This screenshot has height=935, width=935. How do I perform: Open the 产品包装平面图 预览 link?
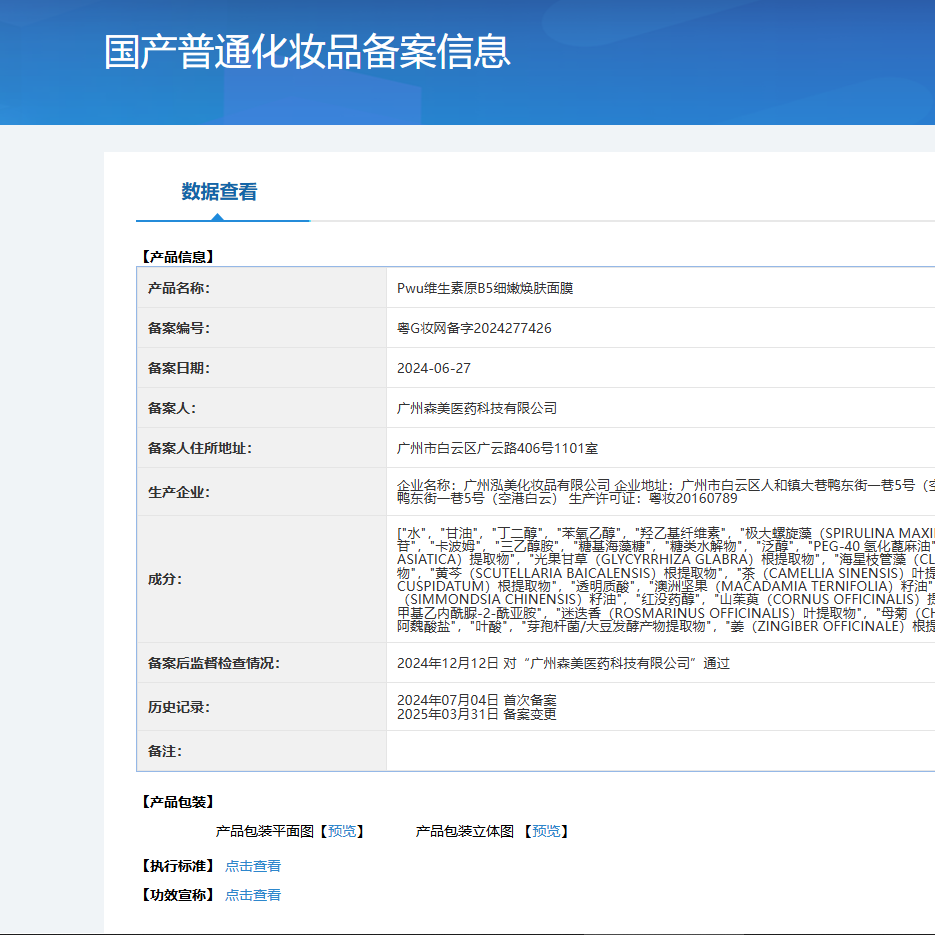coord(343,830)
